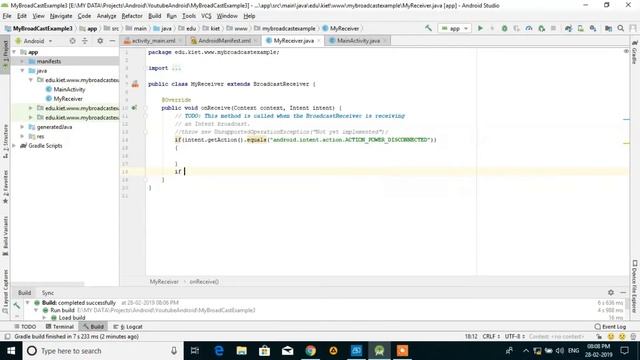Open Google Chrome from taskbar
The width and height of the screenshot is (640, 360).
311,351
